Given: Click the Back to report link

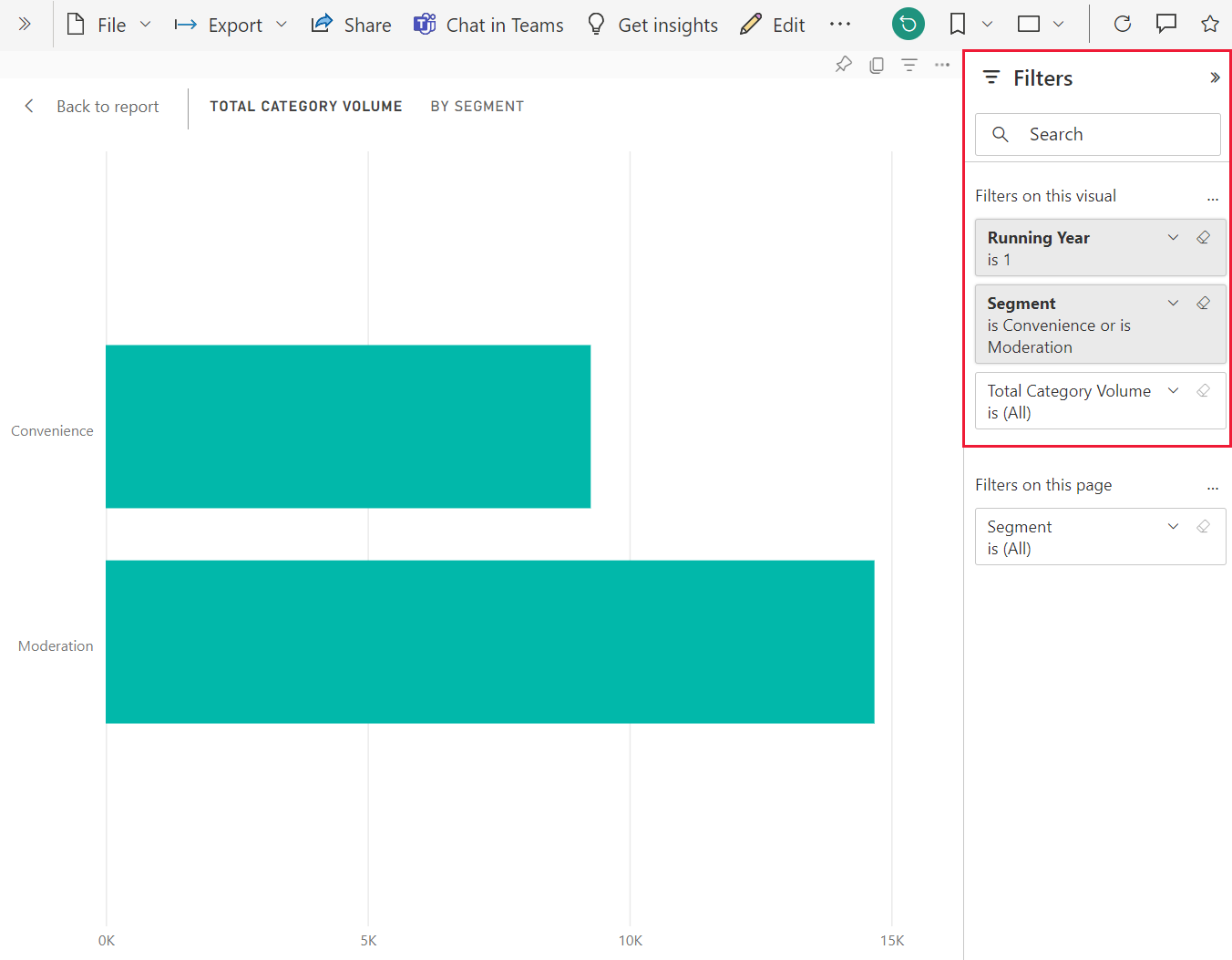Looking at the screenshot, I should 107,107.
